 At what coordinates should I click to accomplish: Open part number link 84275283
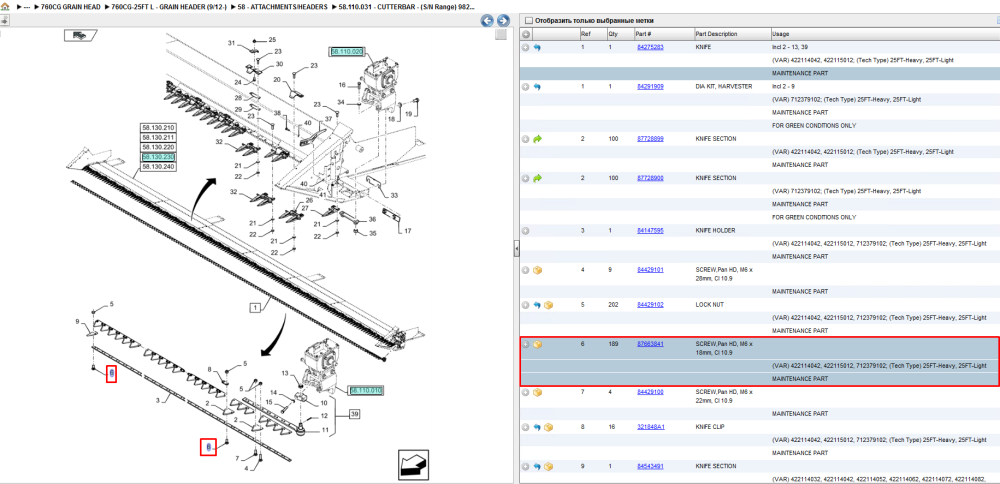point(651,47)
